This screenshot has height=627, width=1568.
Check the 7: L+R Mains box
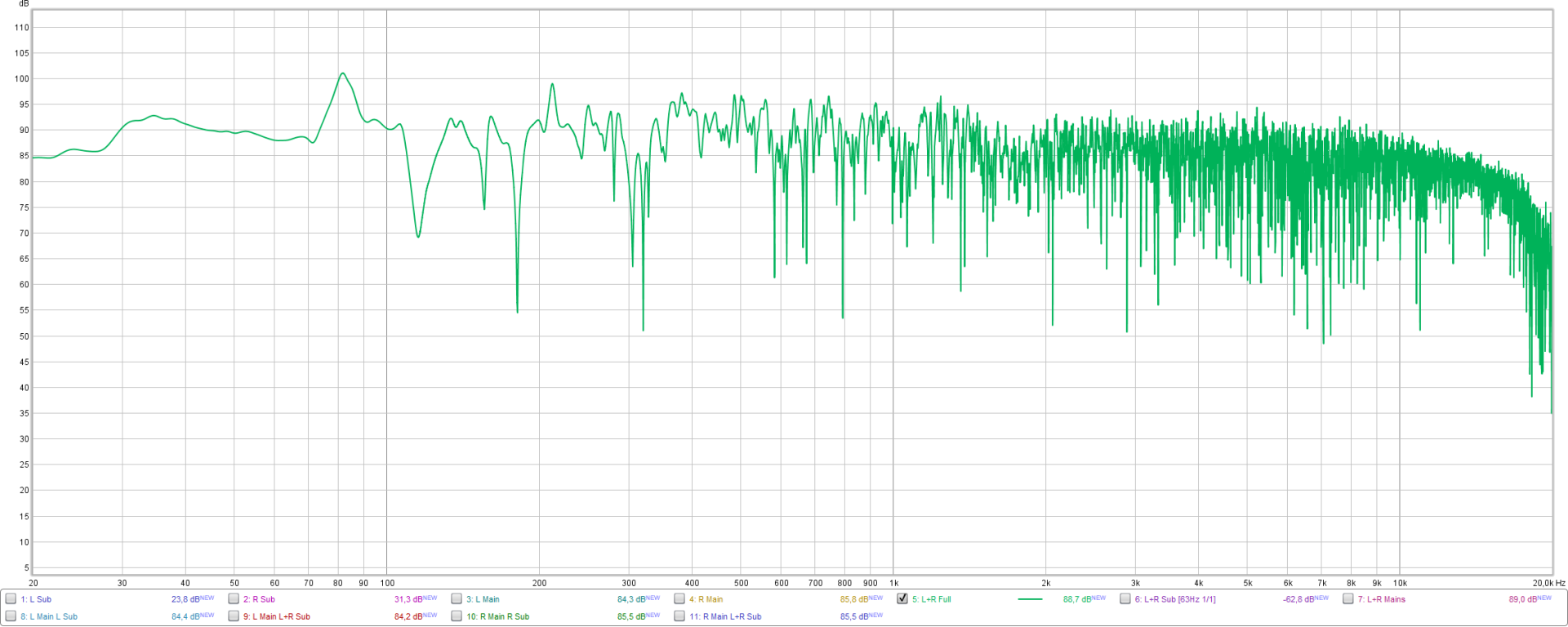tap(1348, 599)
